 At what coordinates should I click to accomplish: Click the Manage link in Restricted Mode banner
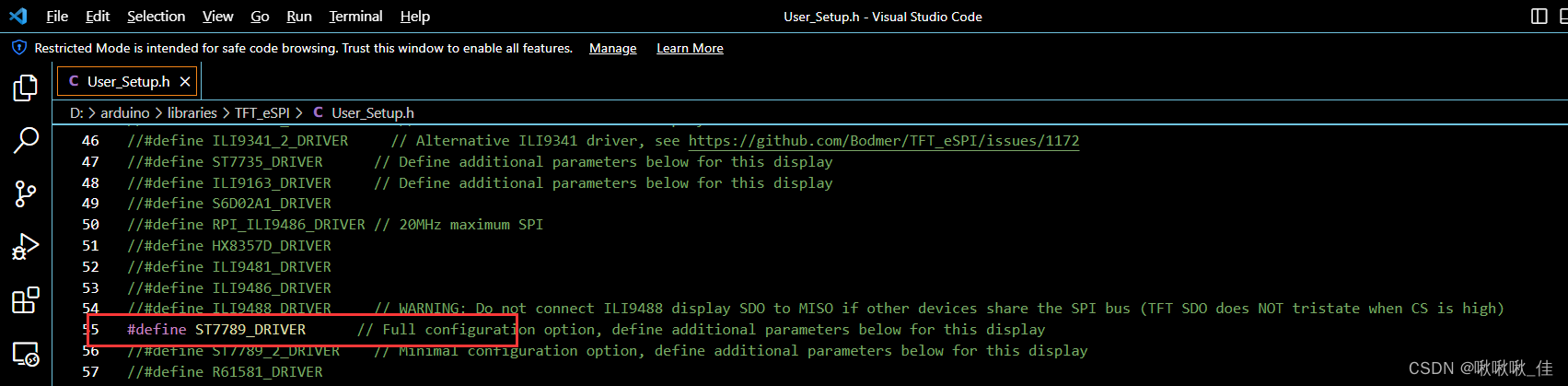click(613, 48)
